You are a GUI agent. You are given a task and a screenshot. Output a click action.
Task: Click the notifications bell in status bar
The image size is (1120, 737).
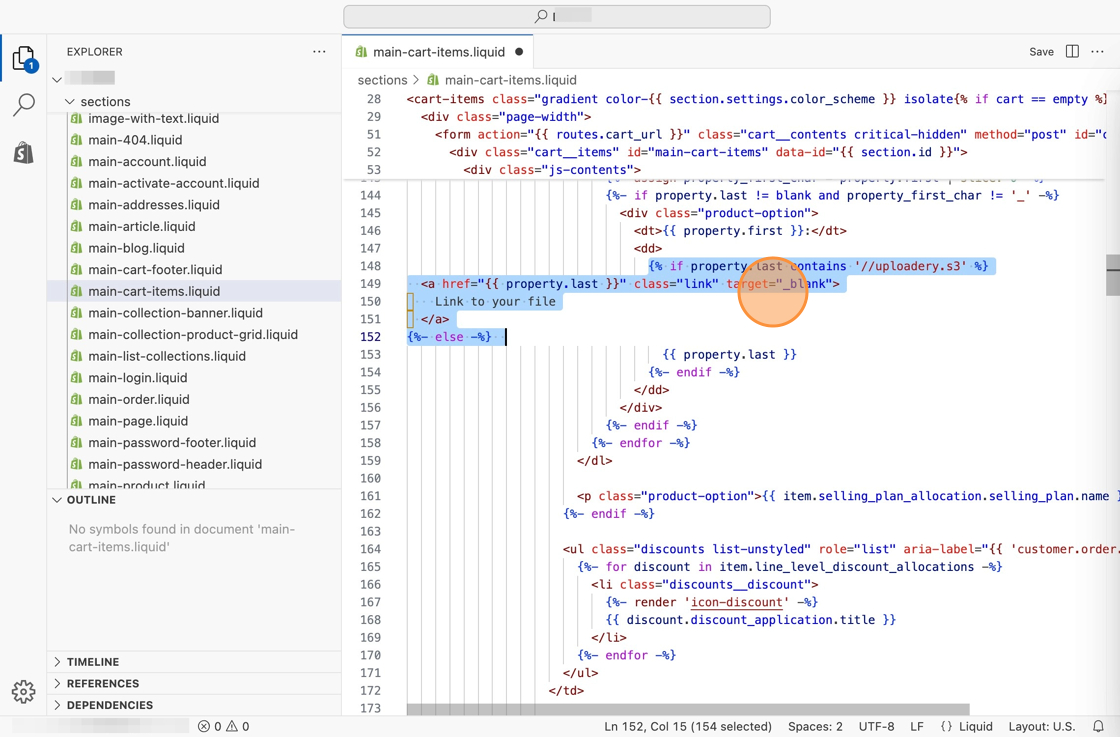[x=1098, y=727]
